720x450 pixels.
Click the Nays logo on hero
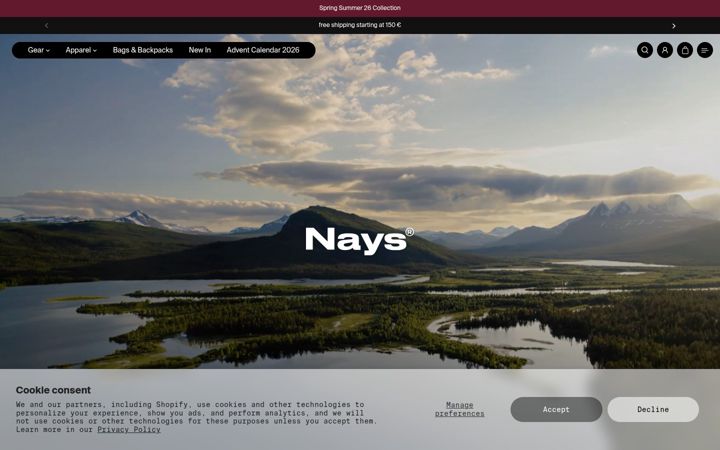(360, 241)
